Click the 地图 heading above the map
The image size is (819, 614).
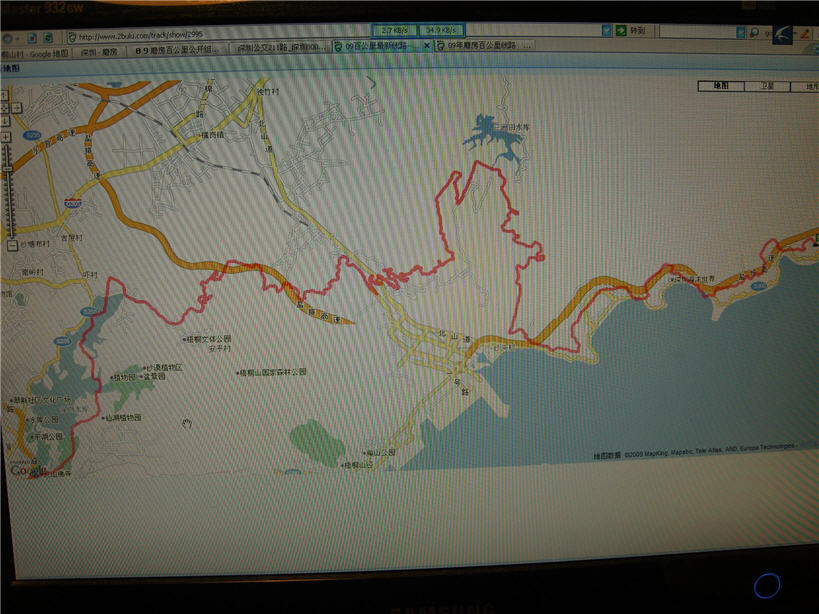click(x=10, y=68)
